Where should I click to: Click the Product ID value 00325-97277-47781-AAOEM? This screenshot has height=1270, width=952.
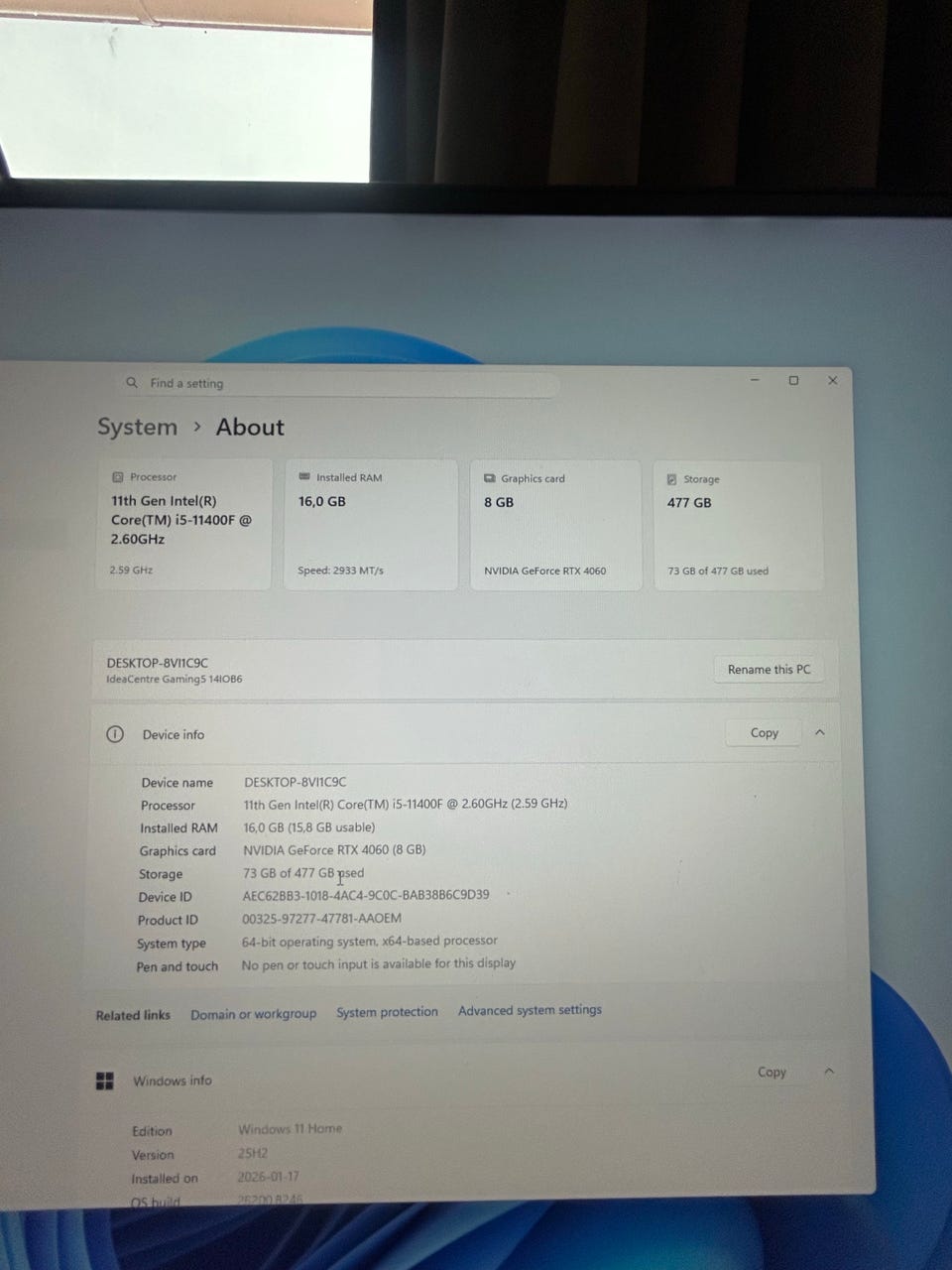coord(322,919)
